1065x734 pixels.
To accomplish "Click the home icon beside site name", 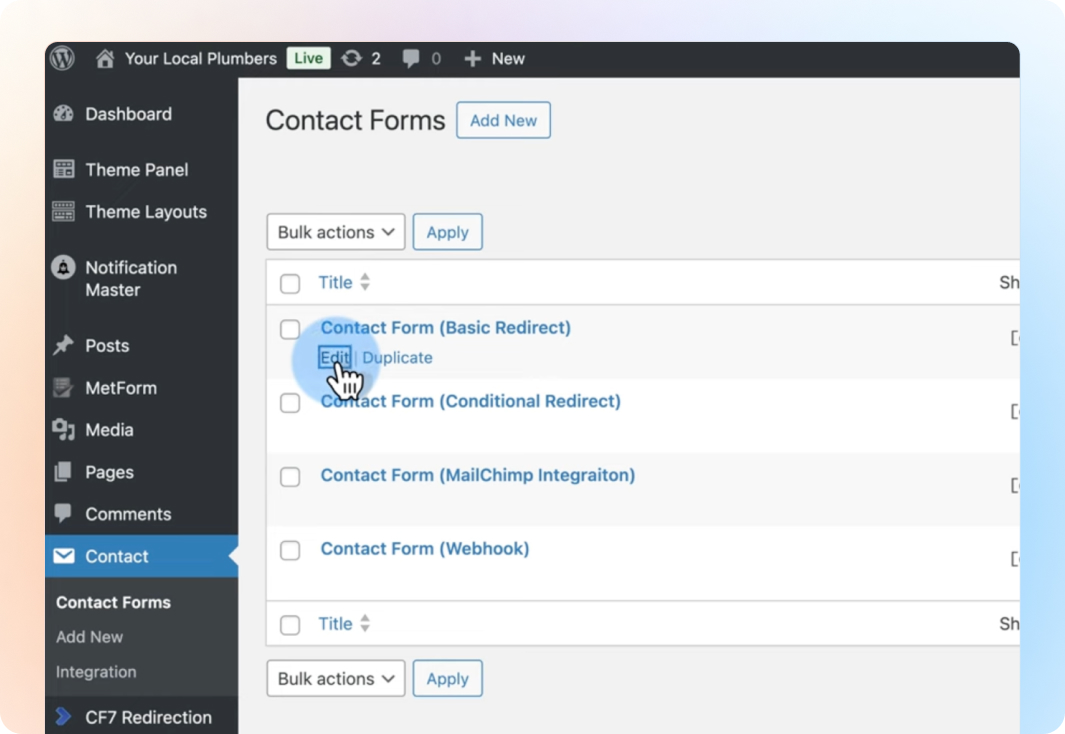I will point(105,58).
